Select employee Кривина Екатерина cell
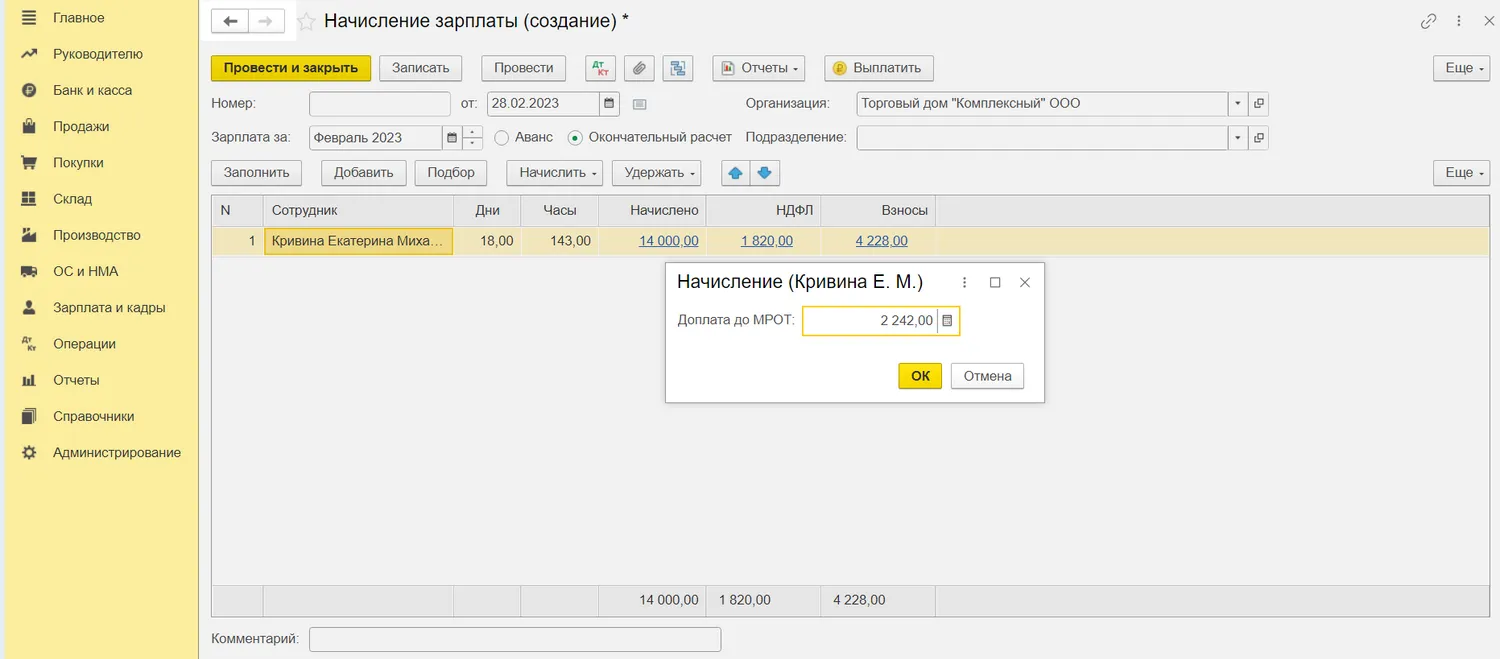Image resolution: width=1500 pixels, height=659 pixels. coord(358,241)
